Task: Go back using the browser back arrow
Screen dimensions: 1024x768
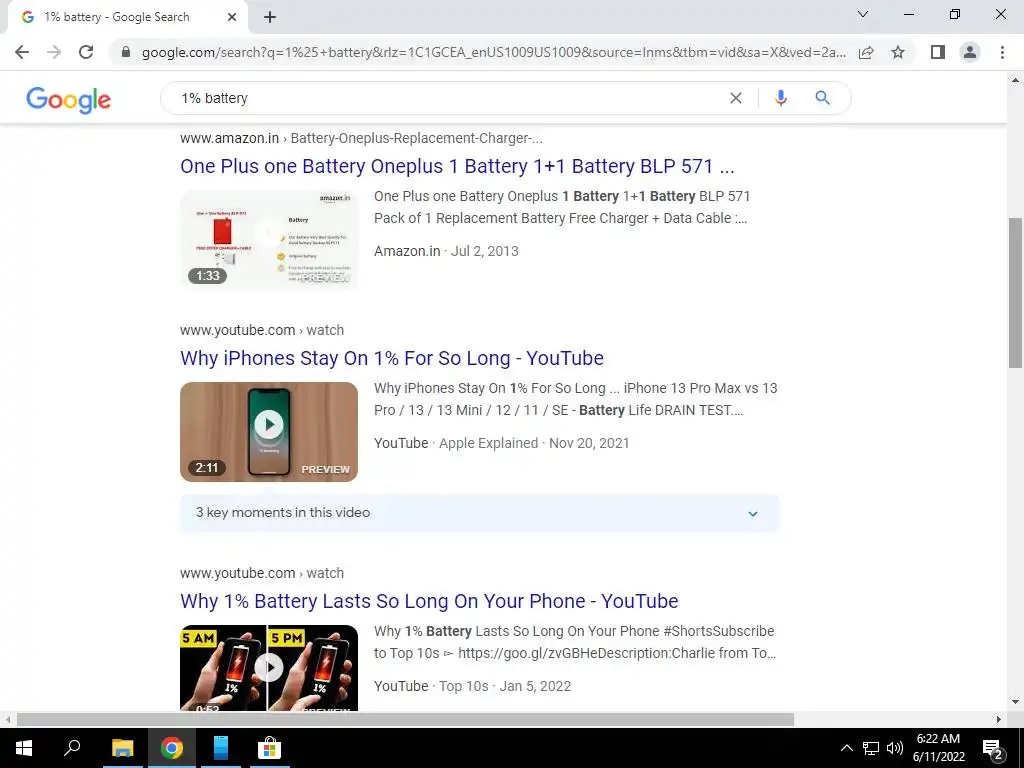Action: (22, 52)
